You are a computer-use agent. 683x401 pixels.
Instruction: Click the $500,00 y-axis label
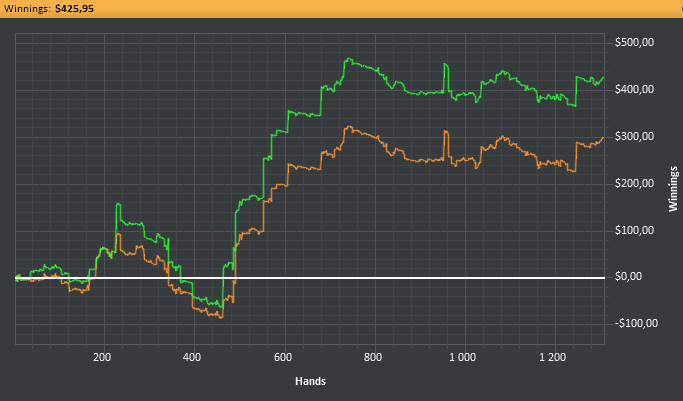click(x=634, y=43)
